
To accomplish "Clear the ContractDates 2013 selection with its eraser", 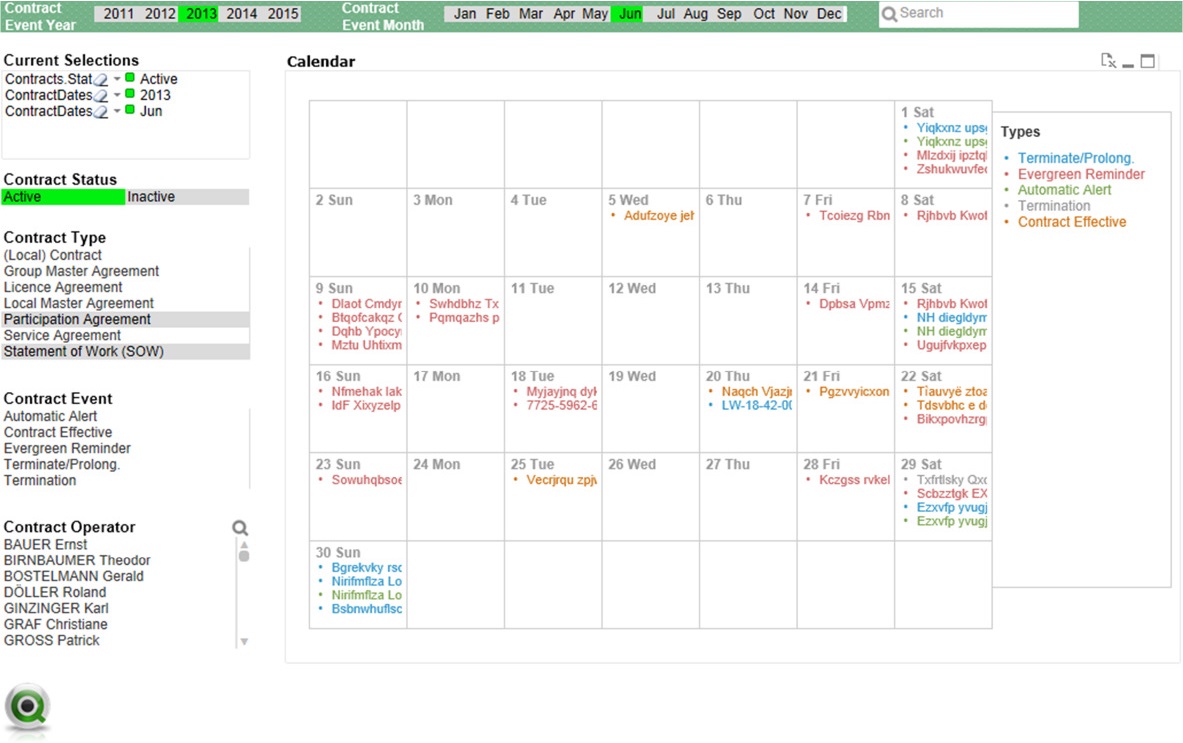I will coord(100,95).
